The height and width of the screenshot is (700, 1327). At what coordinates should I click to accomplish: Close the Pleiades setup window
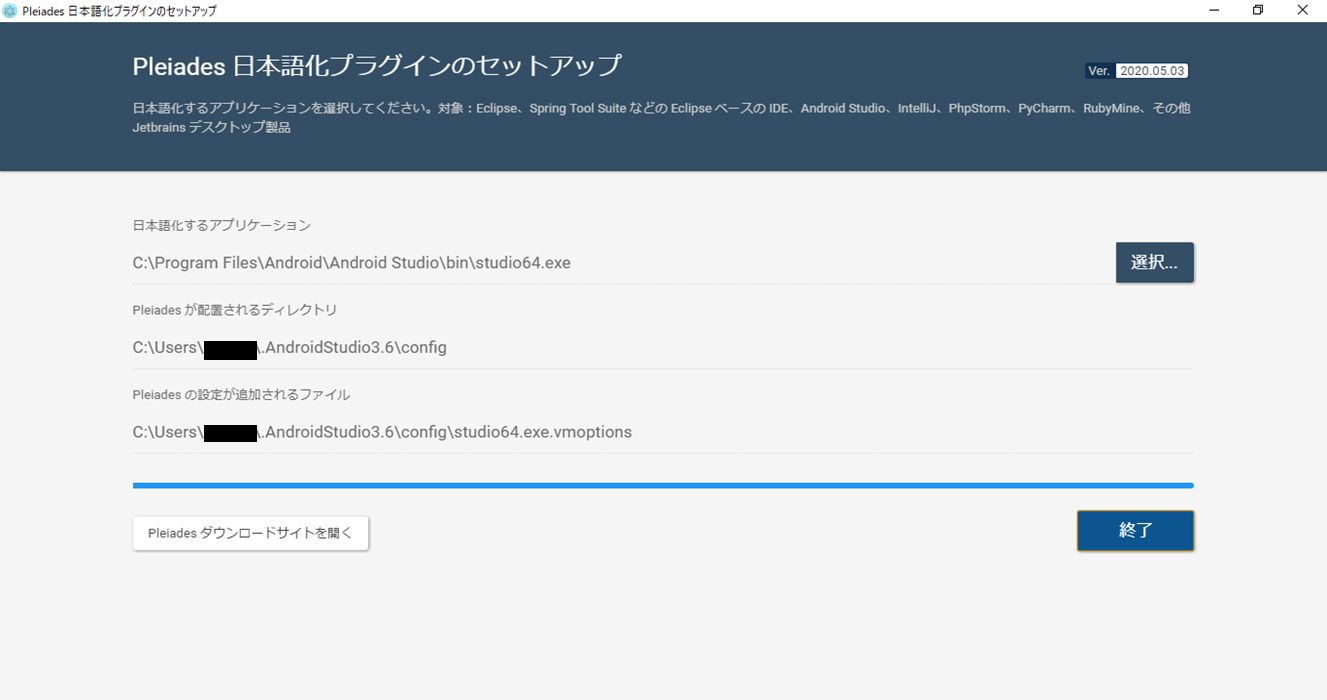1303,10
